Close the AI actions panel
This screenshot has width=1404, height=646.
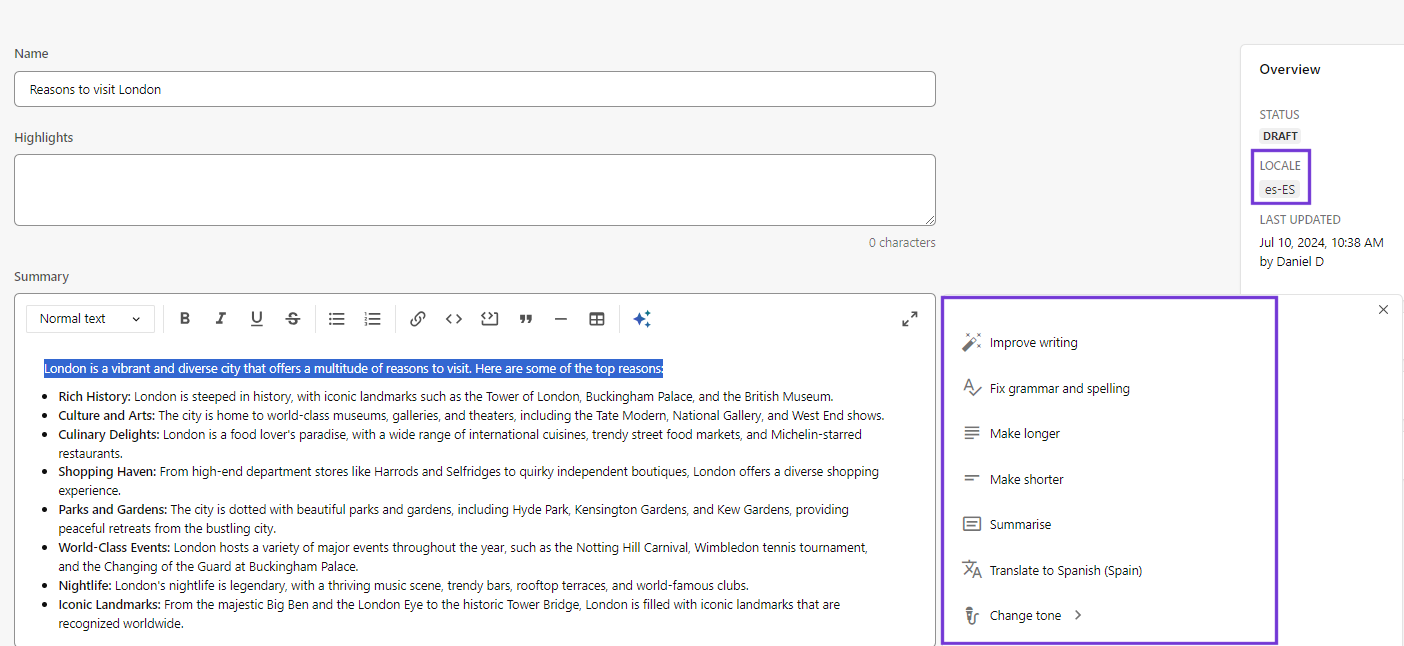coord(1383,310)
